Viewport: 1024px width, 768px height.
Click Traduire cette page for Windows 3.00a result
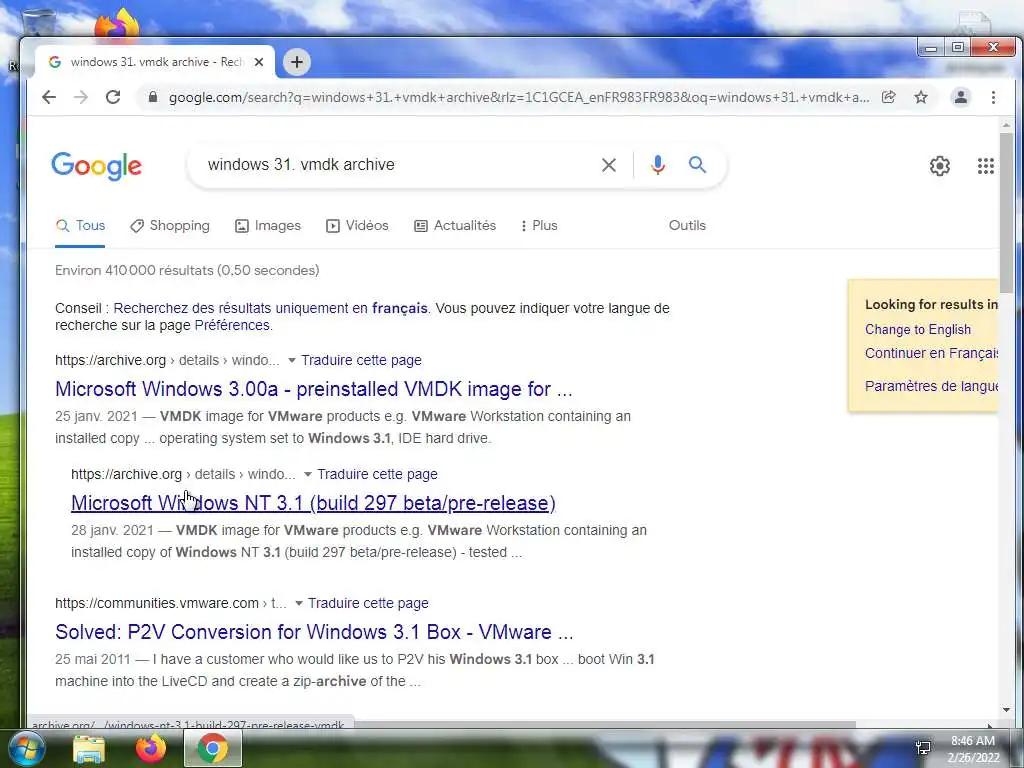click(x=361, y=360)
